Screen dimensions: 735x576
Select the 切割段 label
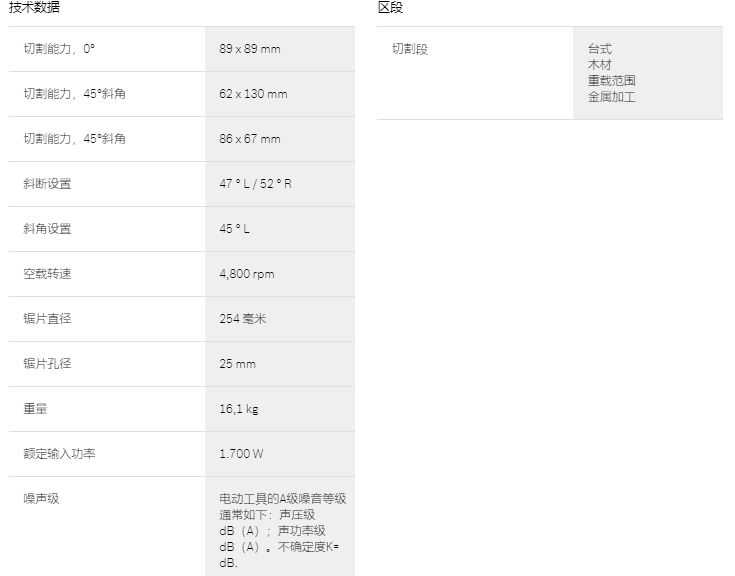coord(410,49)
